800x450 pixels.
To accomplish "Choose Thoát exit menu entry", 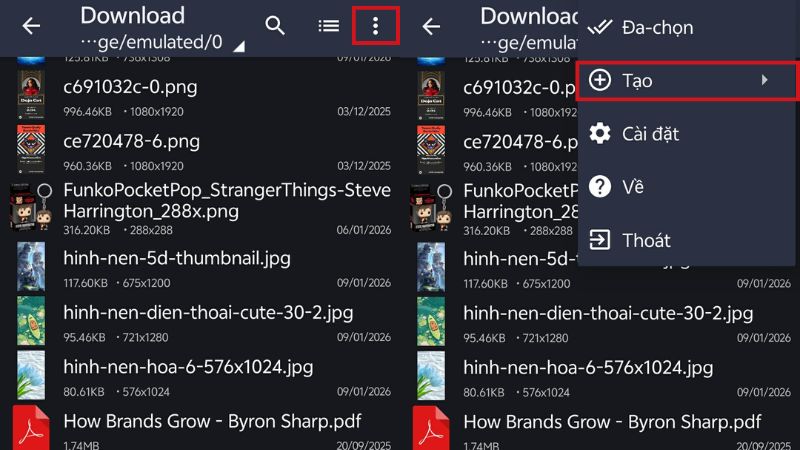I will [x=687, y=240].
